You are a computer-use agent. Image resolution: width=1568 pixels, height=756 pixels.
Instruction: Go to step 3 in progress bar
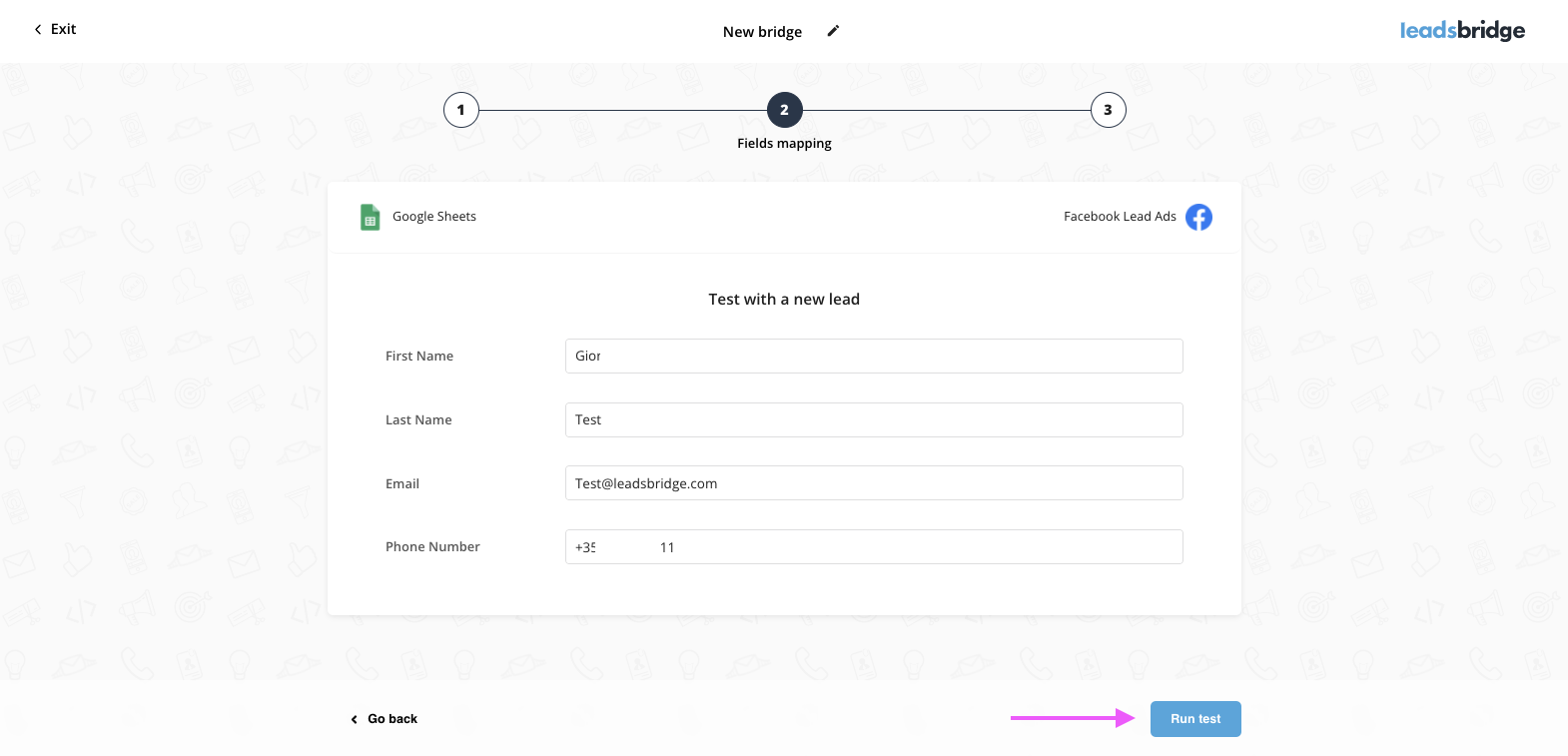(1108, 110)
